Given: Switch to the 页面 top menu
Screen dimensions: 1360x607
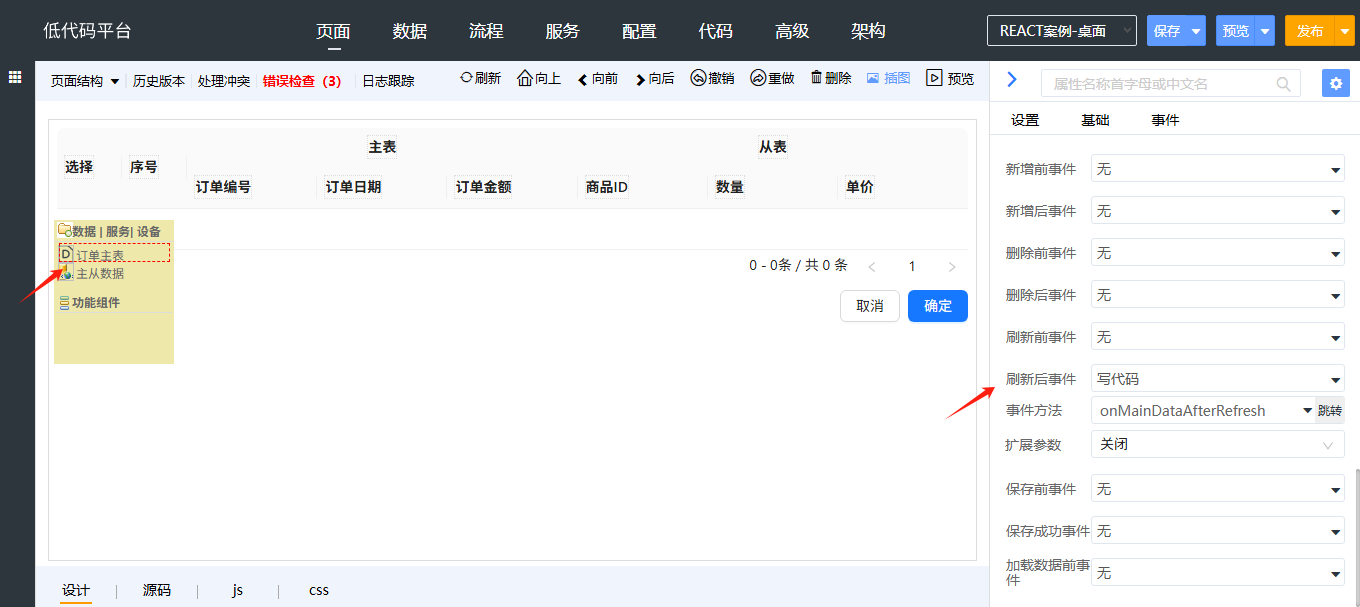Looking at the screenshot, I should (333, 31).
